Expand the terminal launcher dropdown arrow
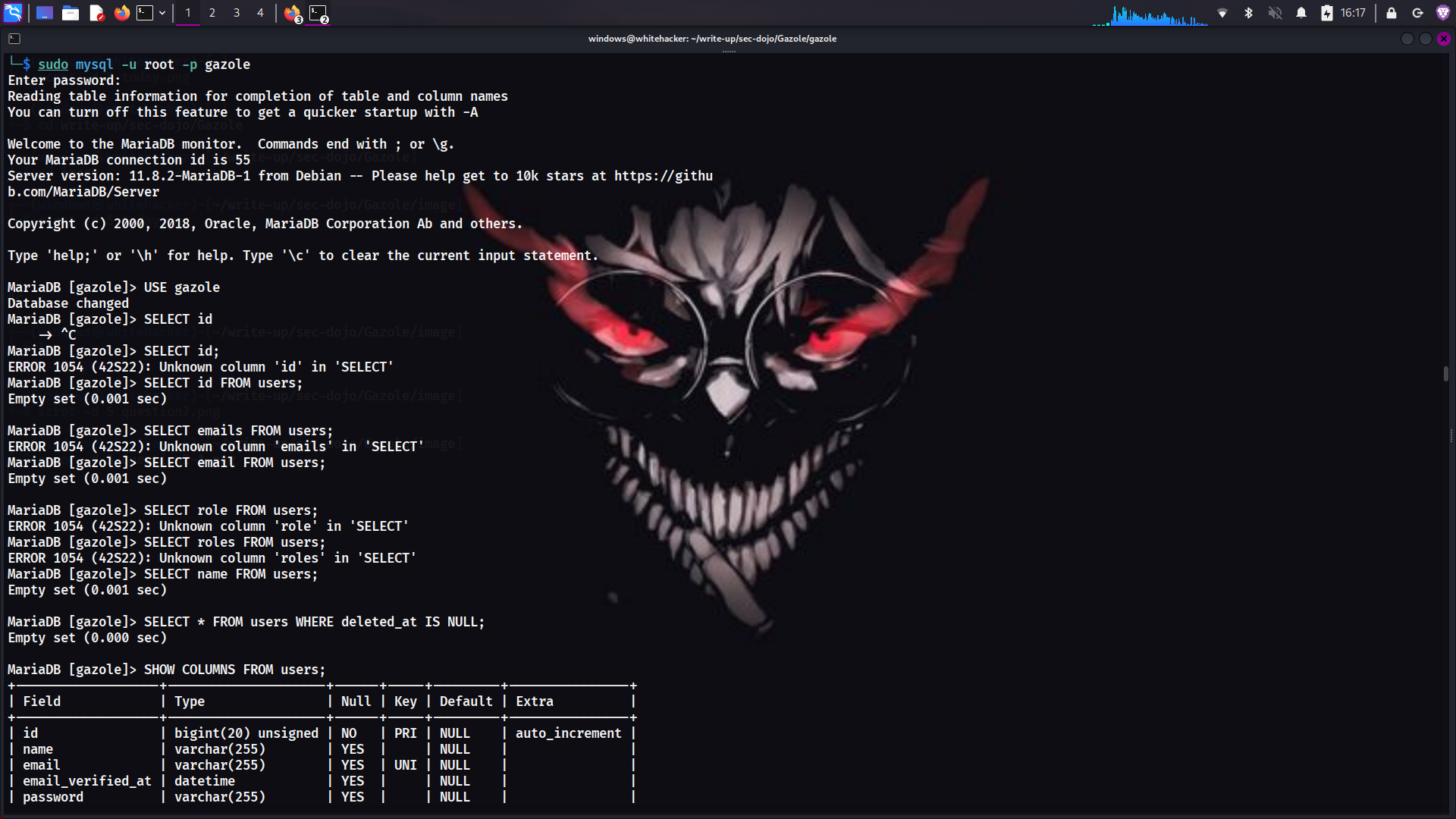Image resolution: width=1456 pixels, height=819 pixels. [x=162, y=13]
